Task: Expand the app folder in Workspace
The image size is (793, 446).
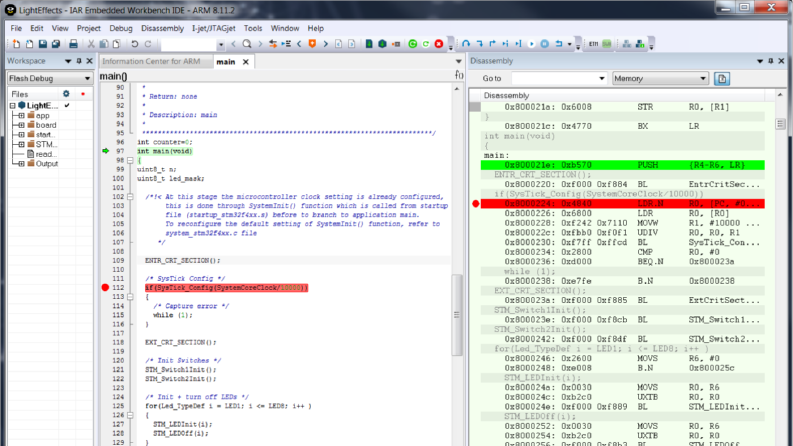Action: tap(21, 115)
